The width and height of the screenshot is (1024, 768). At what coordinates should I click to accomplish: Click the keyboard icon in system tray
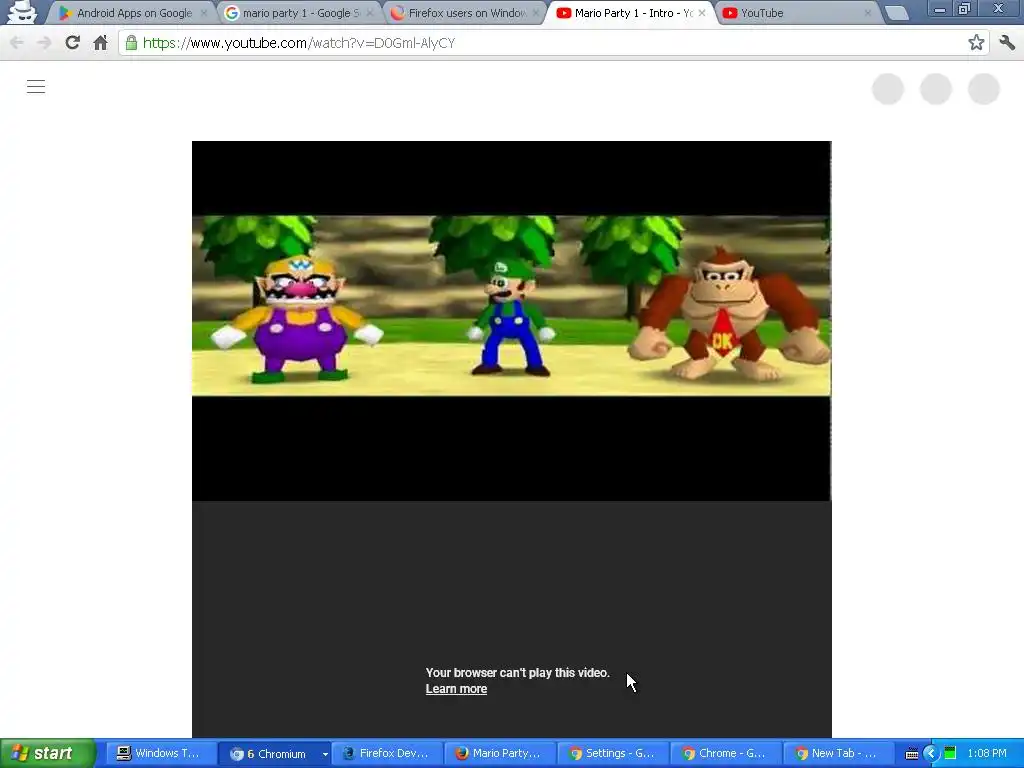point(912,754)
